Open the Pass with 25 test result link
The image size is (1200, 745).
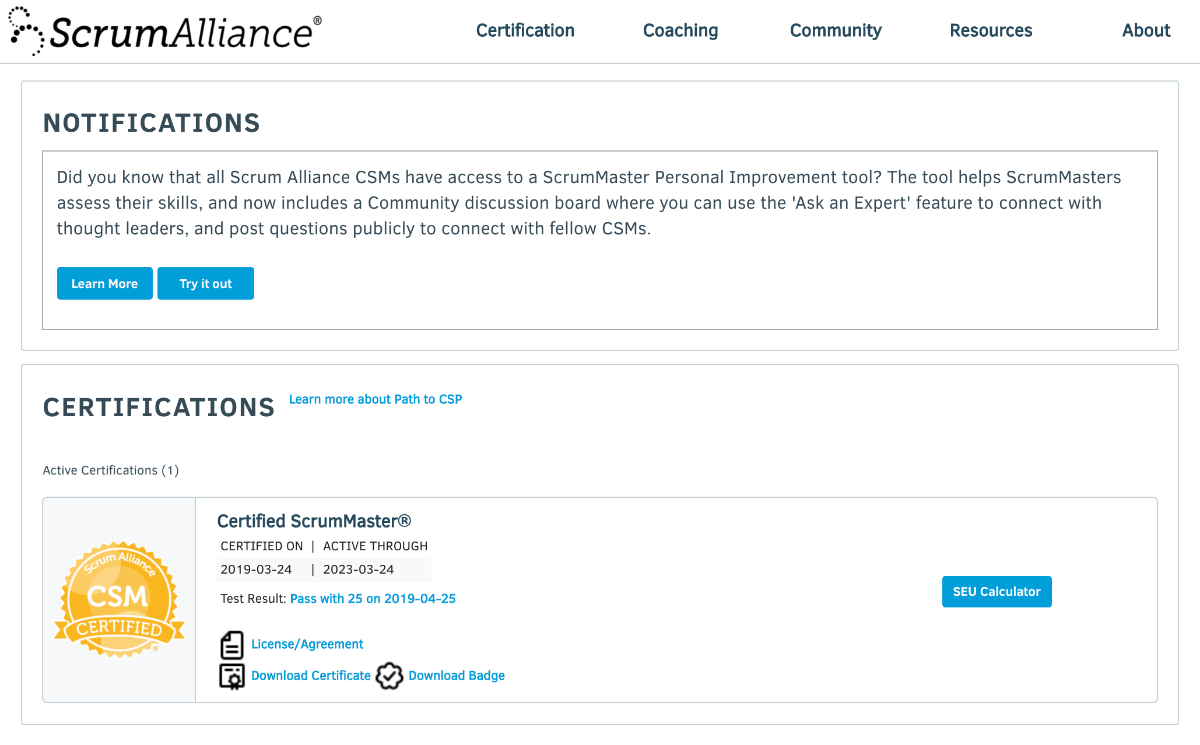[373, 599]
